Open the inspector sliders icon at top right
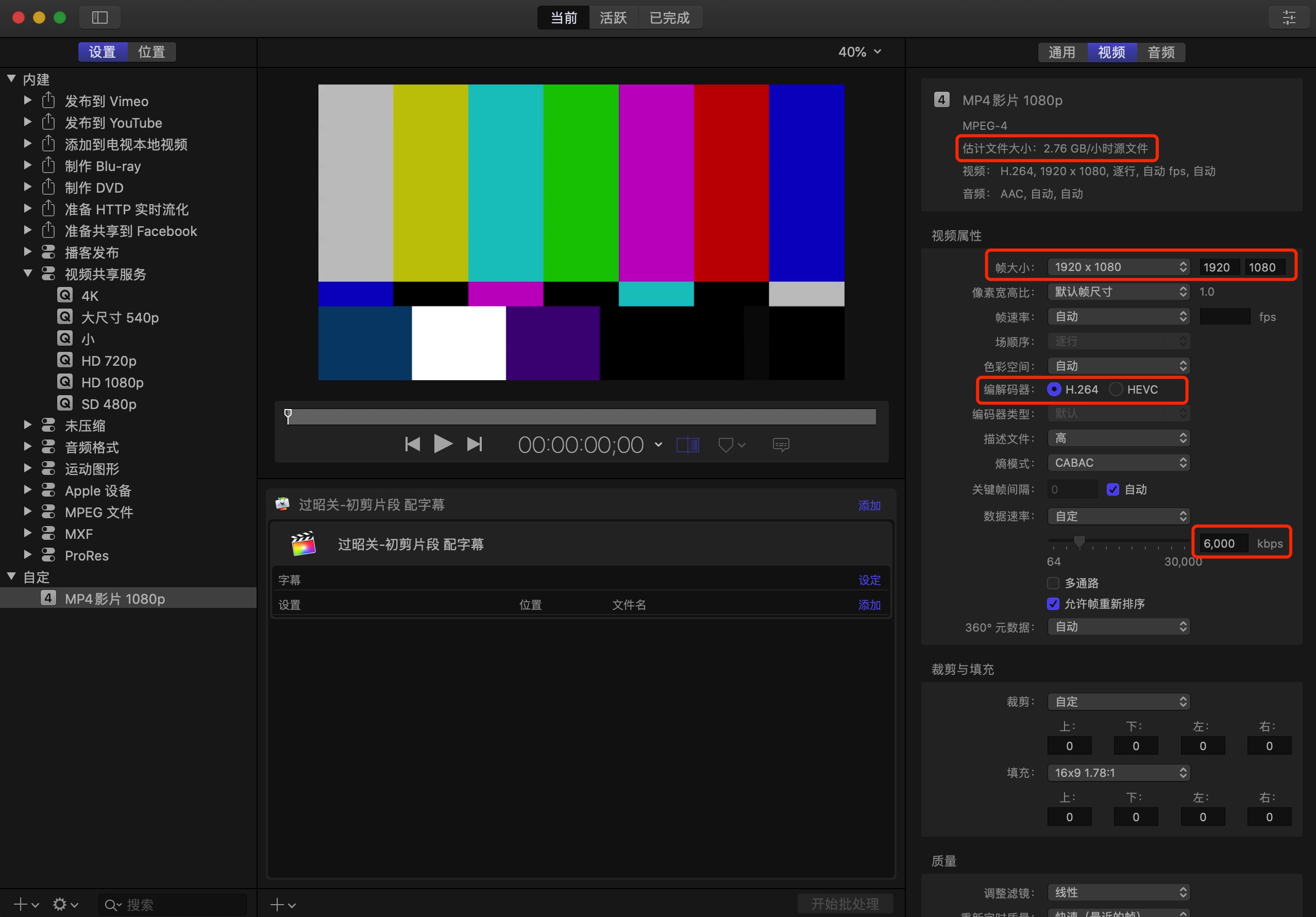1316x917 pixels. [x=1289, y=18]
